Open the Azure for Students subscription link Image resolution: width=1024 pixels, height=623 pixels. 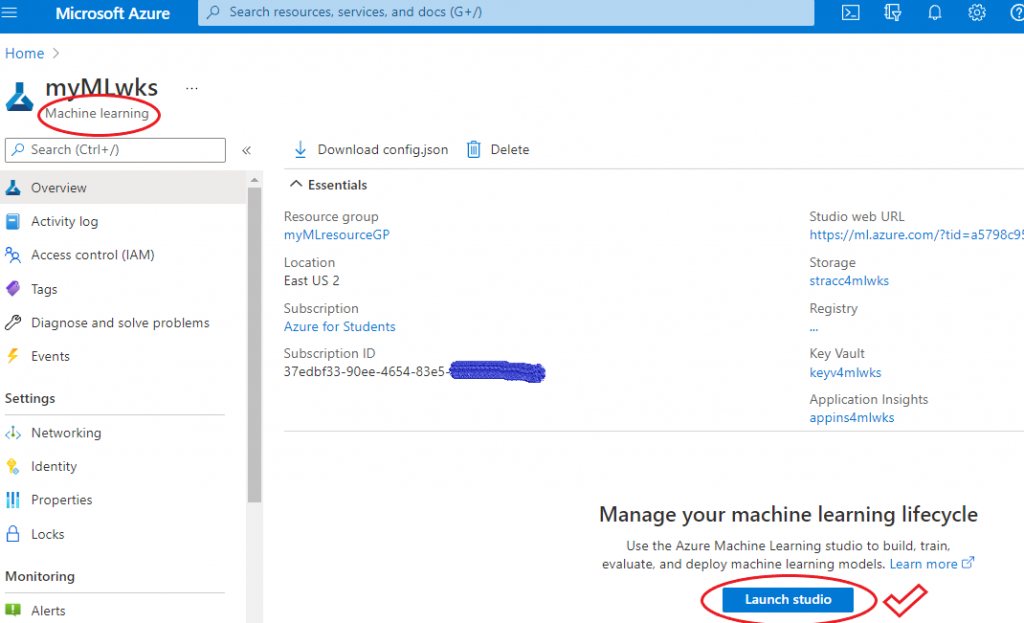click(340, 327)
